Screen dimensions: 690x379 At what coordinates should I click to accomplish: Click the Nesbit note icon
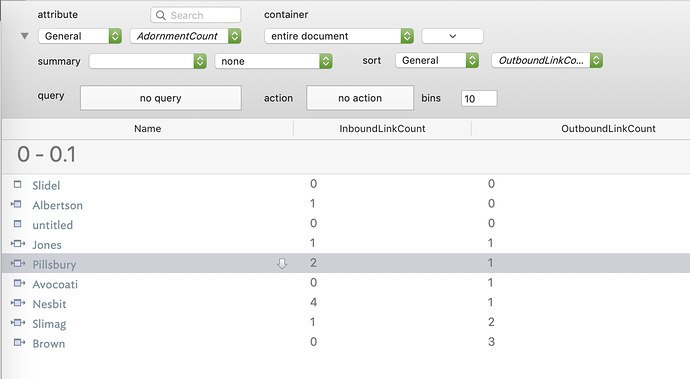tap(18, 303)
